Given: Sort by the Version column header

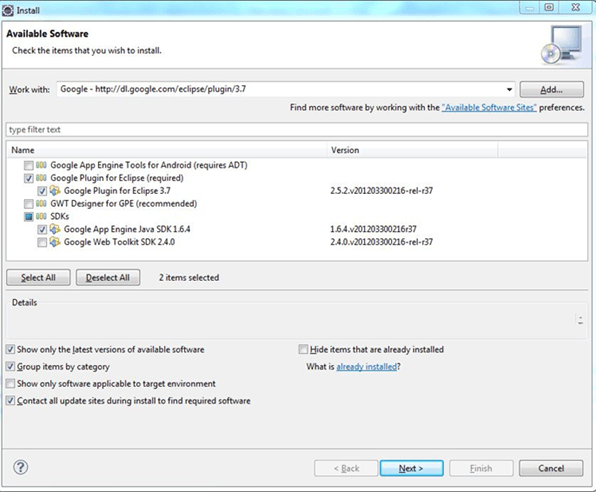Looking at the screenshot, I should 412,150.
